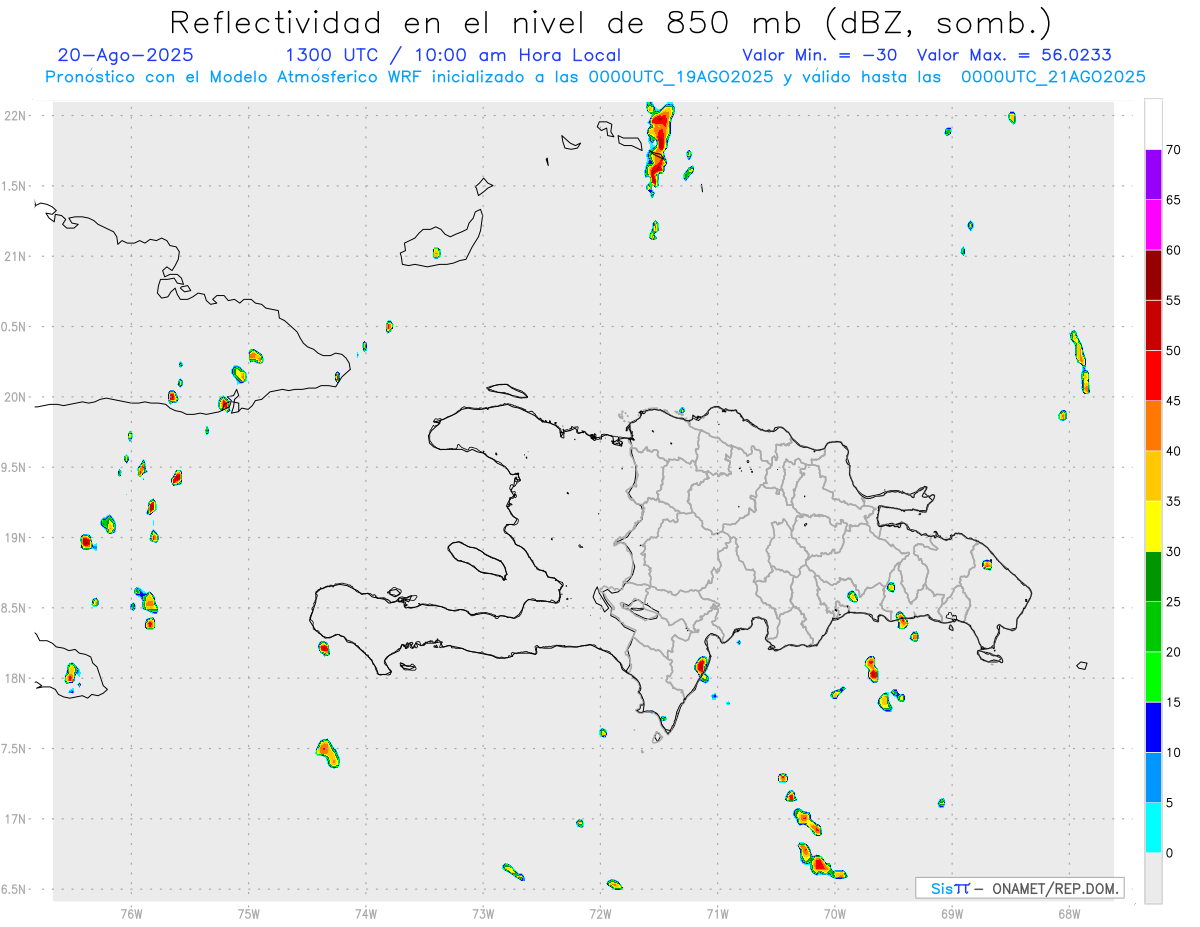Click the "SisTT - ONAMET/REP.DOM." credit box
This screenshot has height=927, width=1200.
[x=1020, y=888]
